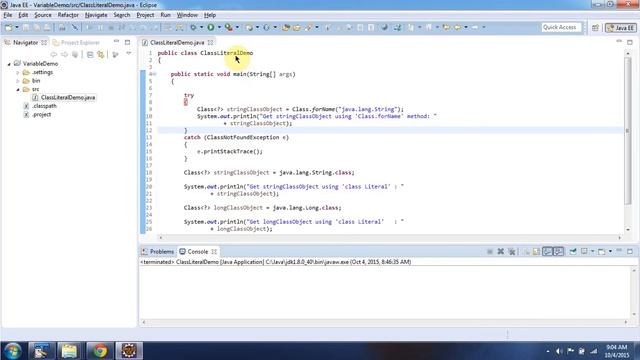Click the Windows Start orb

[x=13, y=351]
